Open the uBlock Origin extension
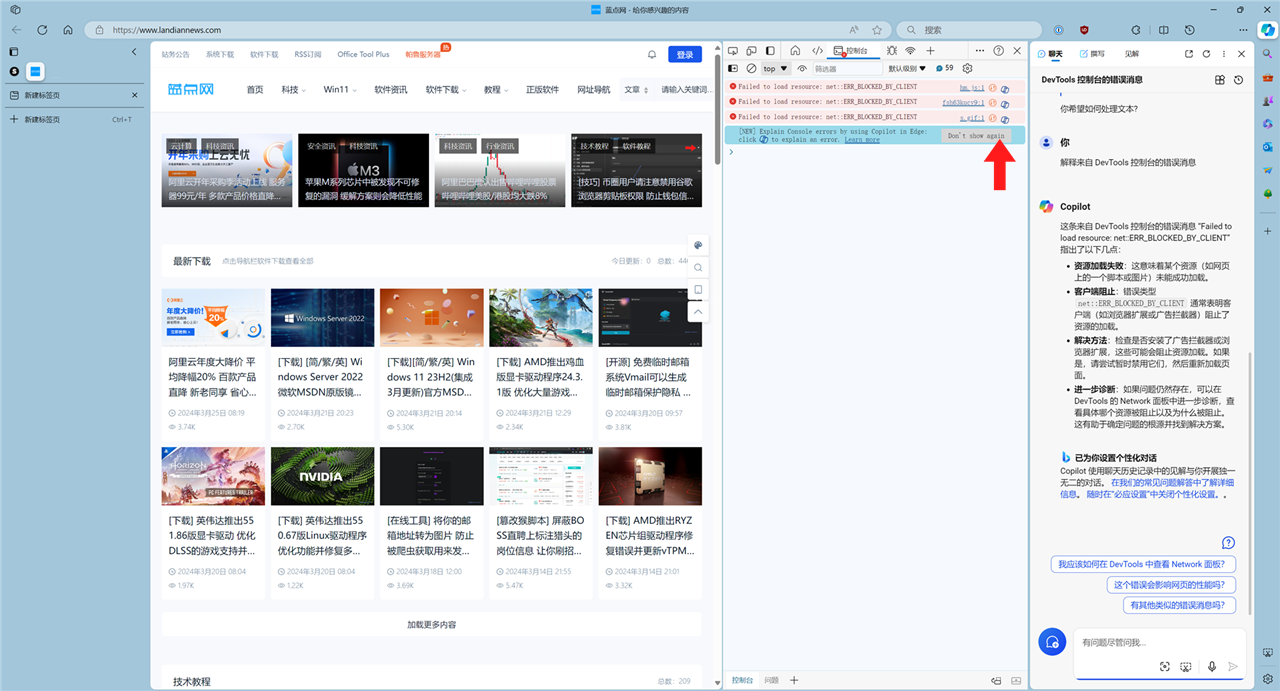 tap(1084, 30)
